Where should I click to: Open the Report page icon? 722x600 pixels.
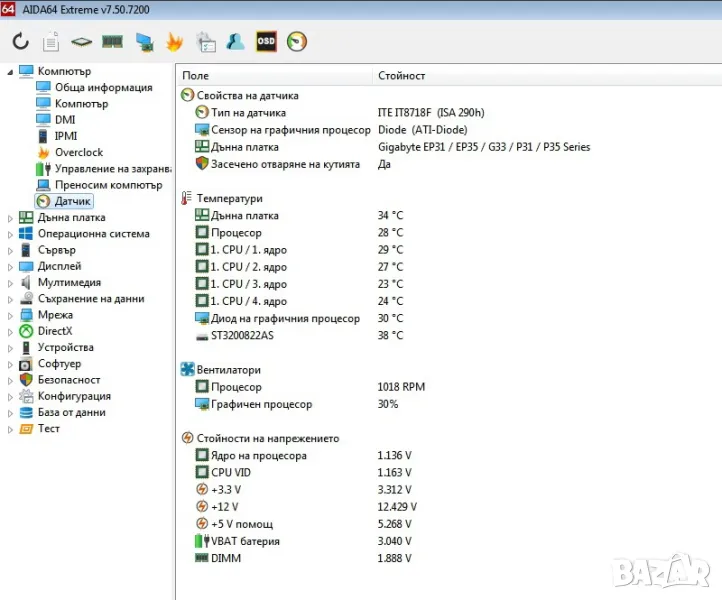51,42
